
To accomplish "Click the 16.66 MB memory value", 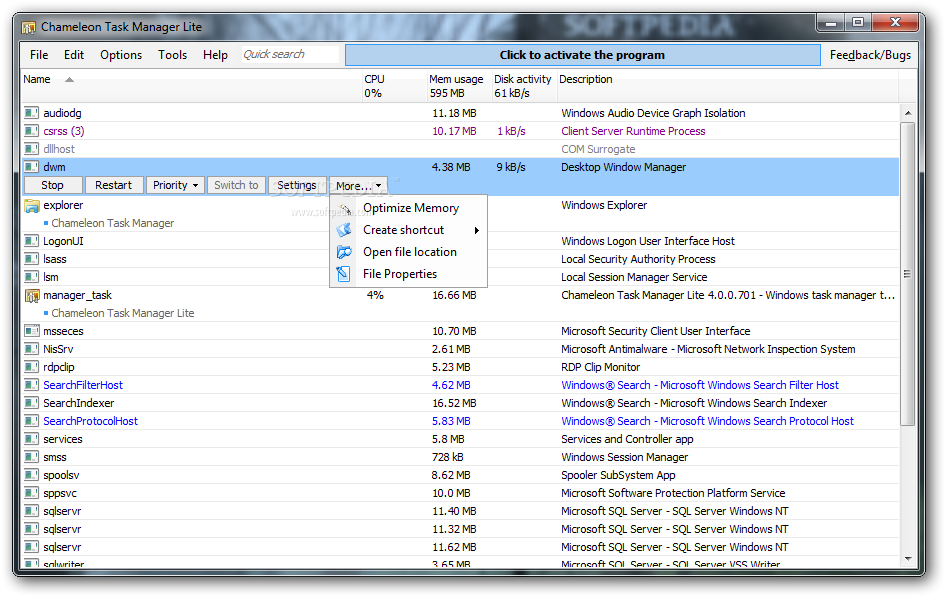I will 454,295.
